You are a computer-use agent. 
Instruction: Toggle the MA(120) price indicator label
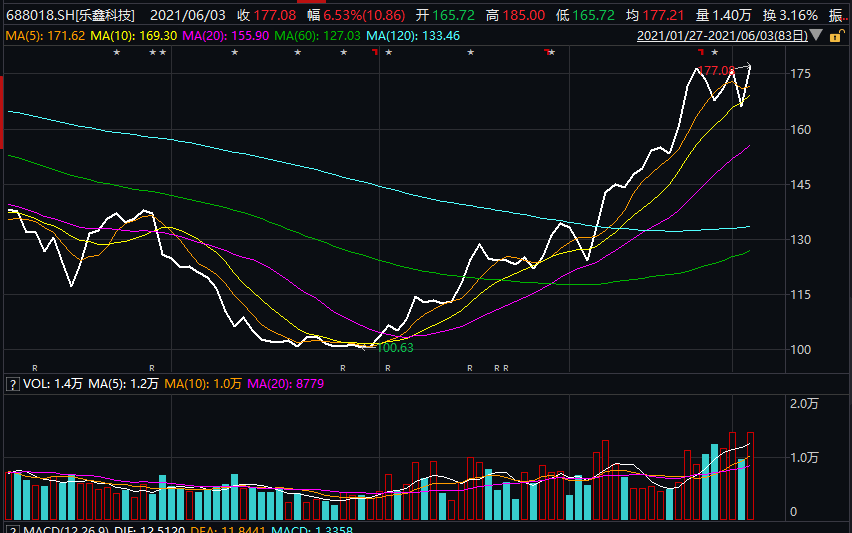[x=413, y=36]
